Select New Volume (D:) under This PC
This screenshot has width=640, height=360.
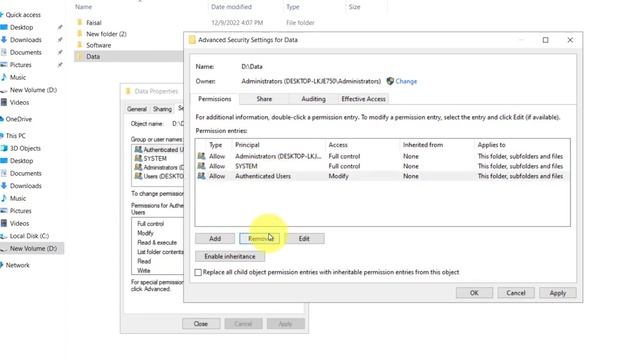33,249
